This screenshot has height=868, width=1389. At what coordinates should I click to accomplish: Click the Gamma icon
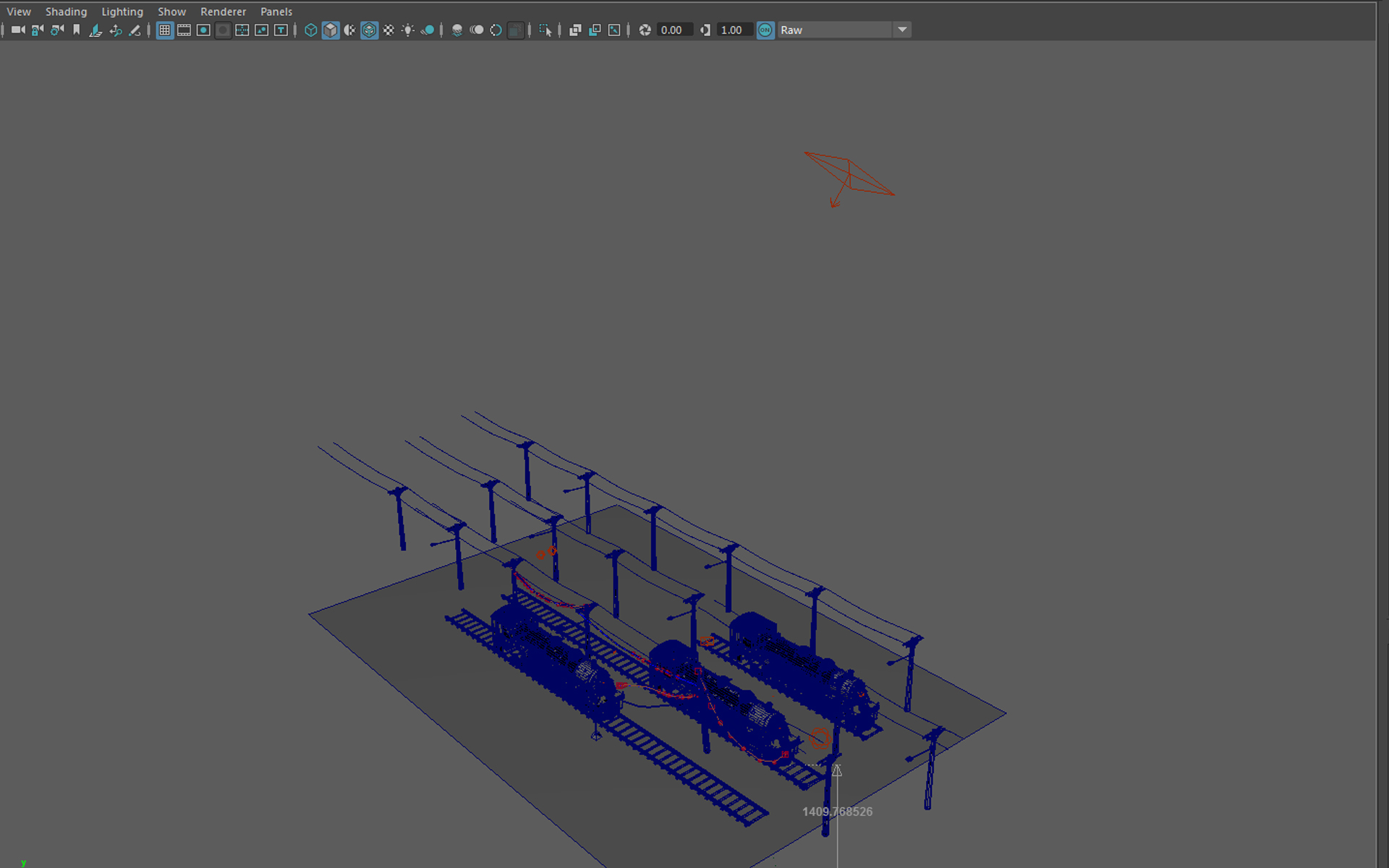click(705, 30)
